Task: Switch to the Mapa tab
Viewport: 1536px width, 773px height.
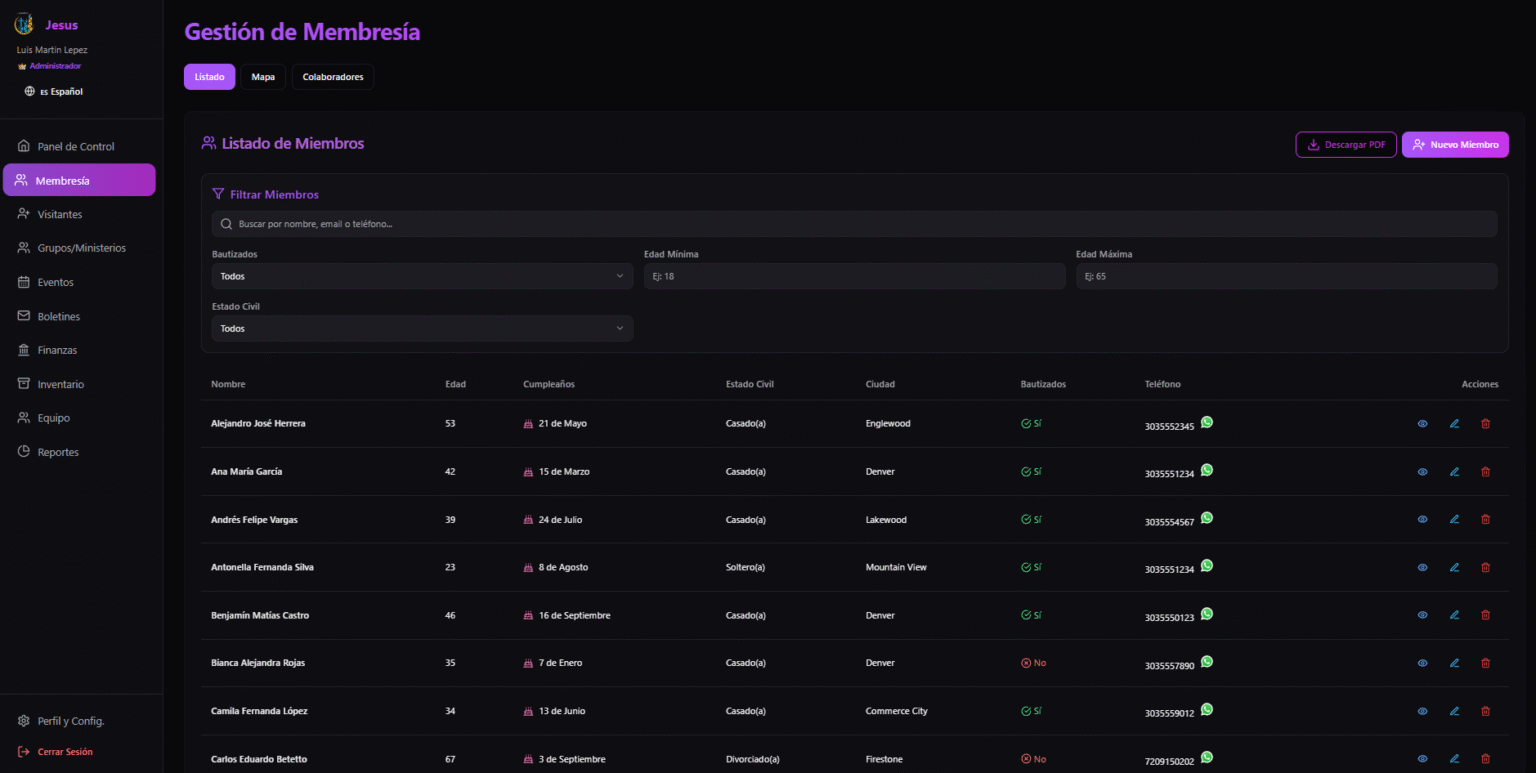Action: (263, 77)
